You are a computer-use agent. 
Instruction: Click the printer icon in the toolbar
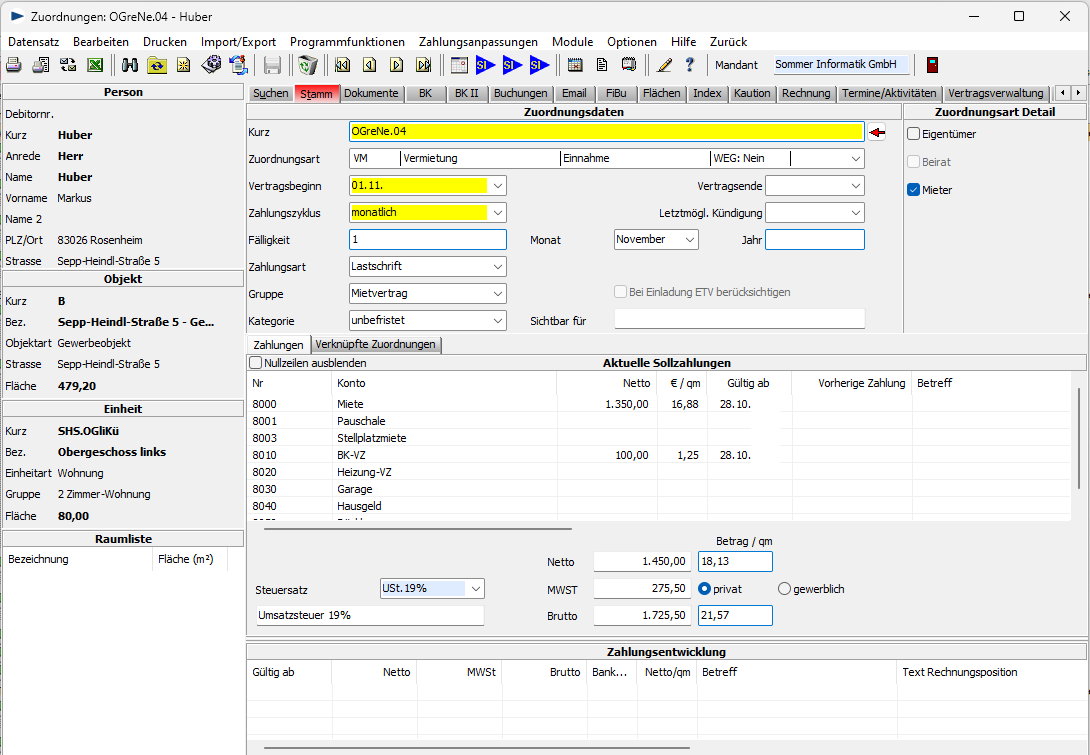(x=14, y=65)
